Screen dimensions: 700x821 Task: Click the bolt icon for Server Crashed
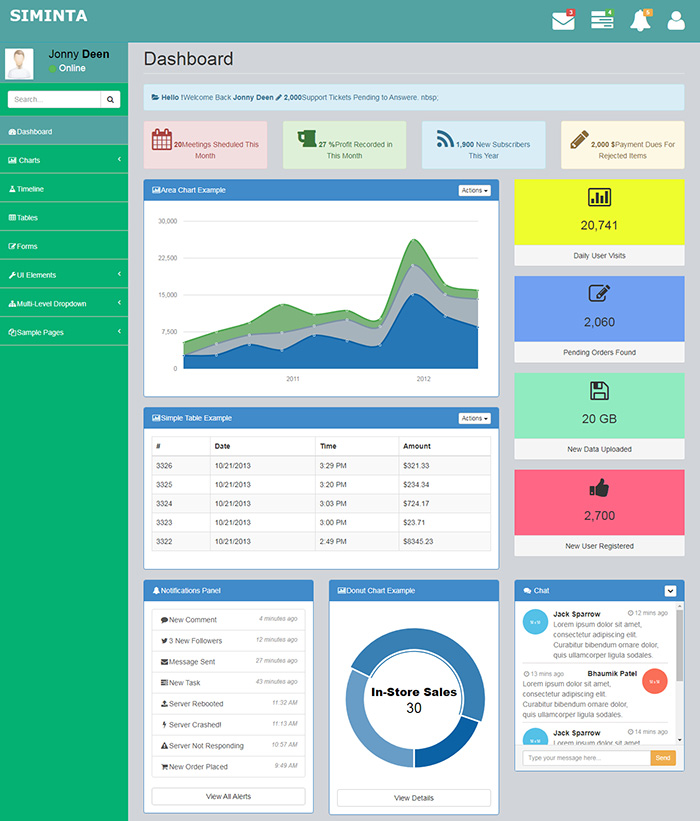point(164,725)
